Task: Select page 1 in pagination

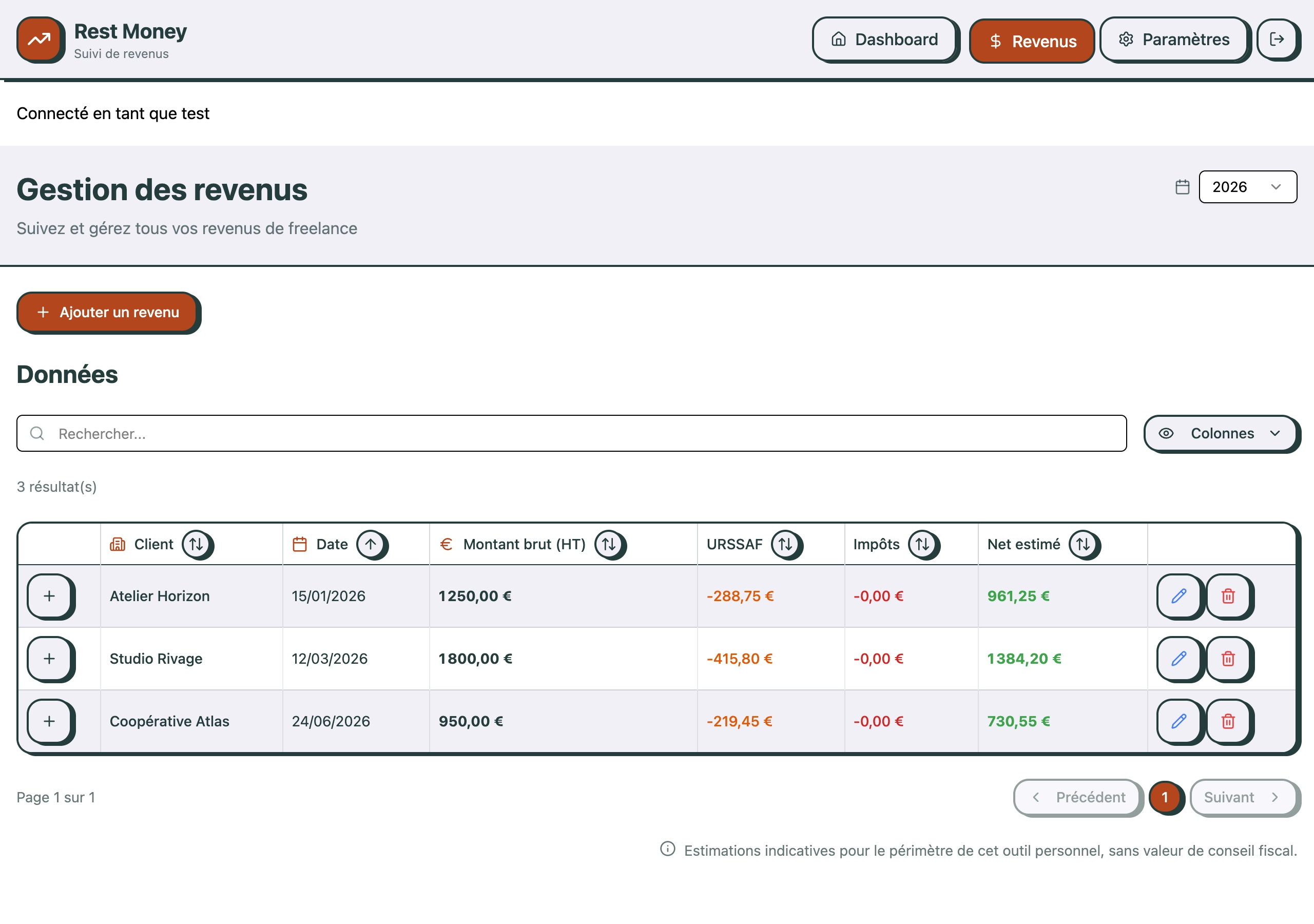Action: pos(1165,797)
